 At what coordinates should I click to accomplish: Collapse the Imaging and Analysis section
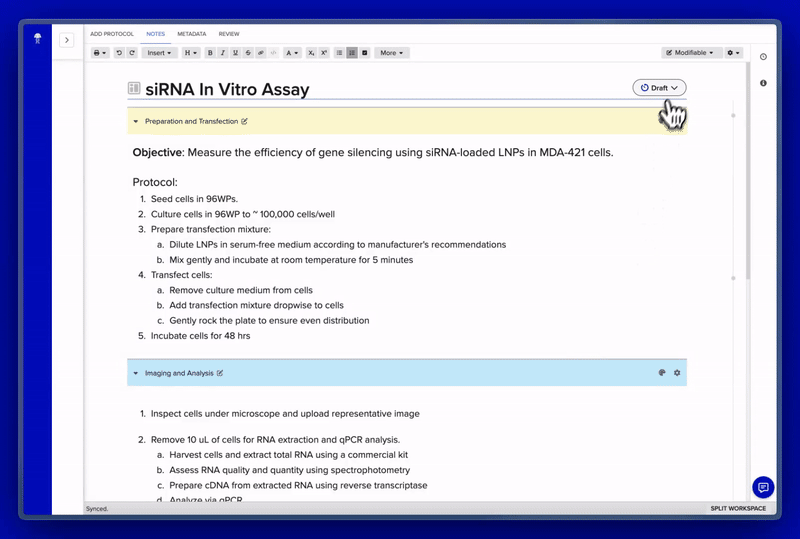136,373
